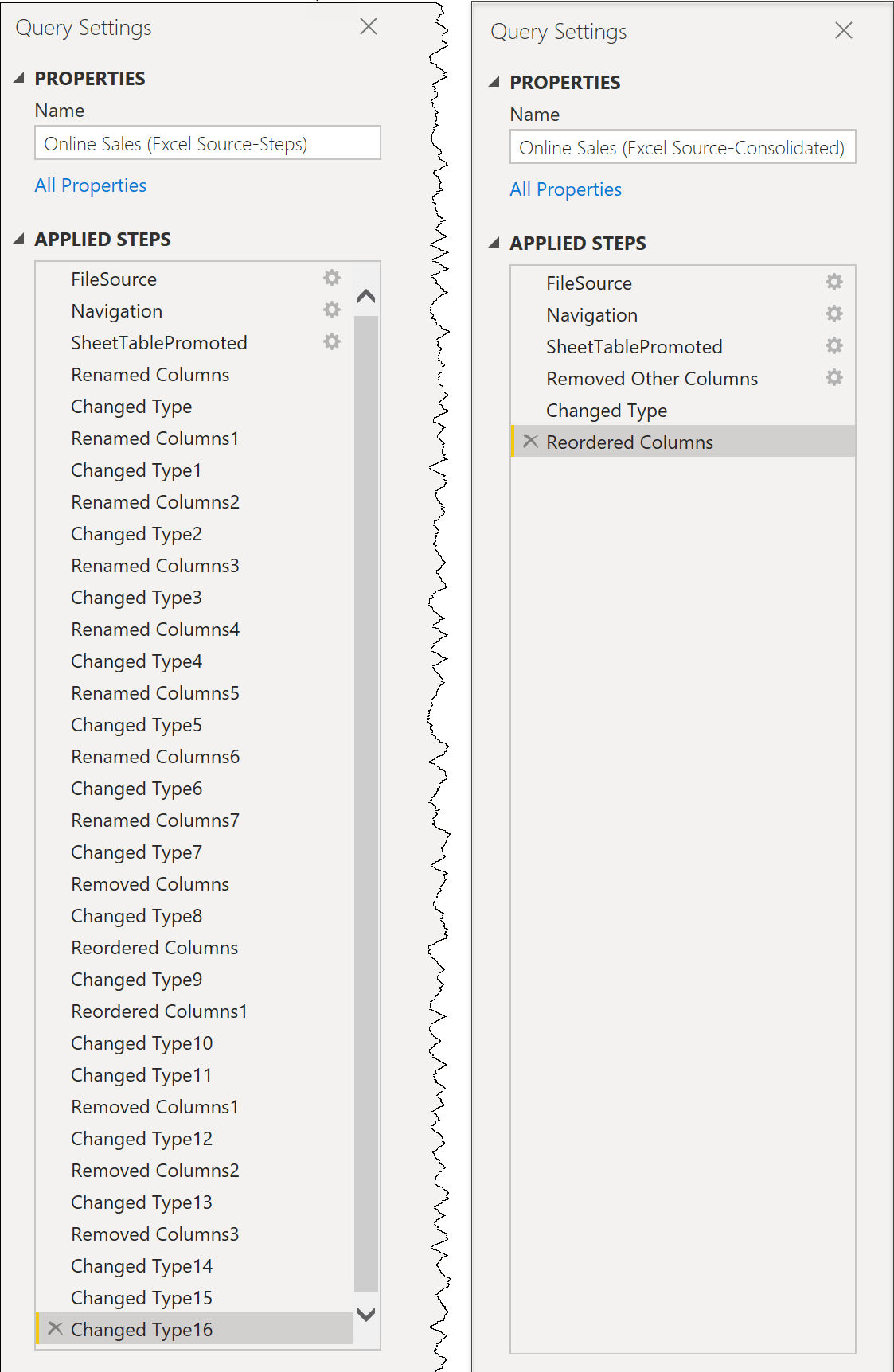Edit the Name field 'Online Sales (Excel Source-Steps)'
This screenshot has height=1372, width=894.
pos(208,143)
